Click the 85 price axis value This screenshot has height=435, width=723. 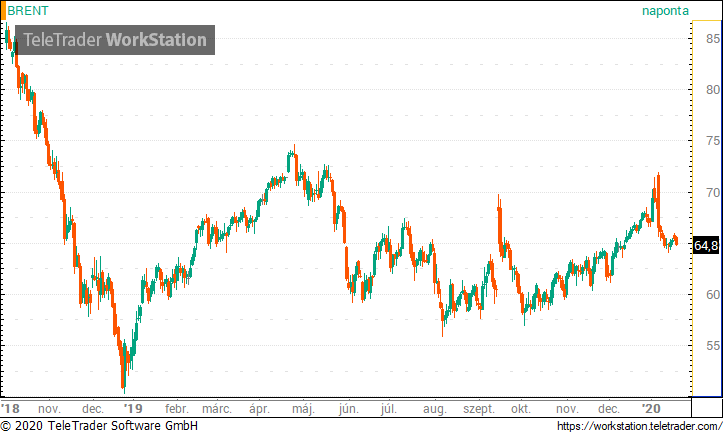[x=713, y=39]
